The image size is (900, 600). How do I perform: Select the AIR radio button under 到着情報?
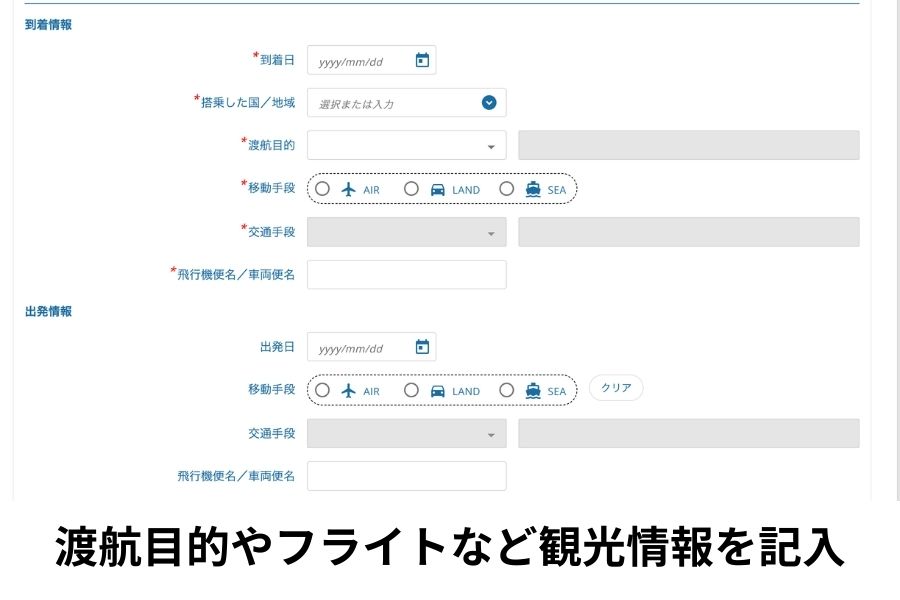pyautogui.click(x=322, y=188)
